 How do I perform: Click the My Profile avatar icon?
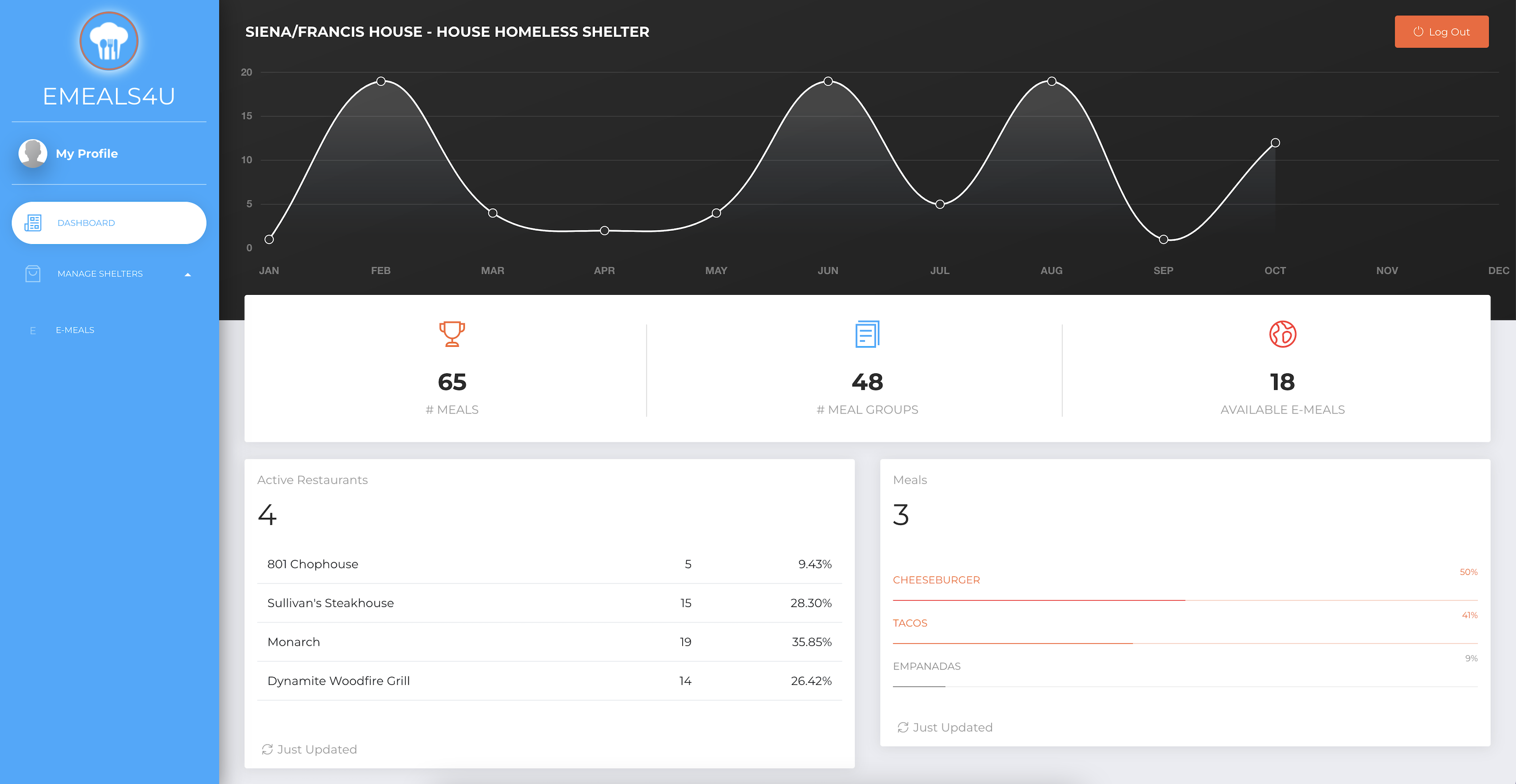33,153
